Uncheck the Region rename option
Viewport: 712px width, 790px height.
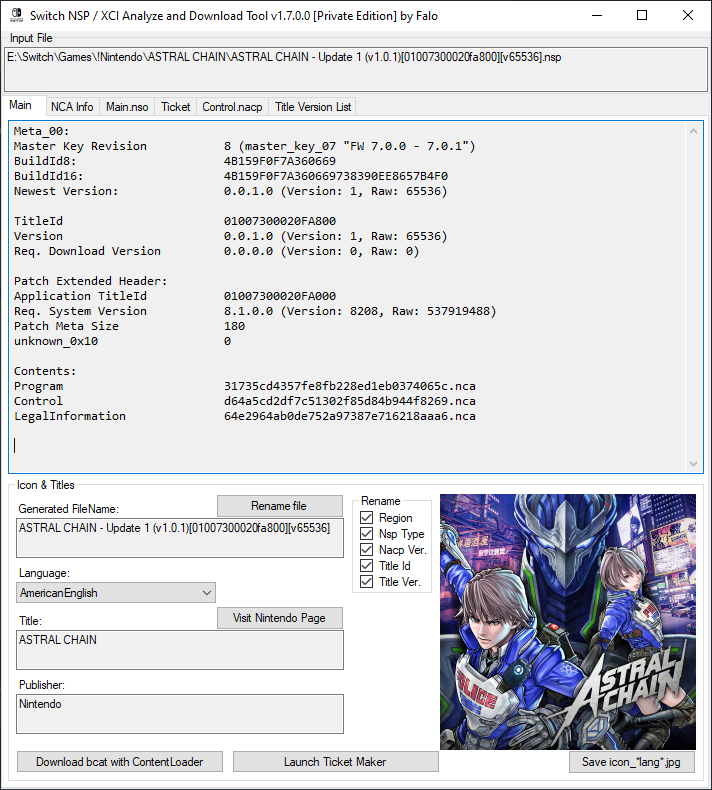367,517
